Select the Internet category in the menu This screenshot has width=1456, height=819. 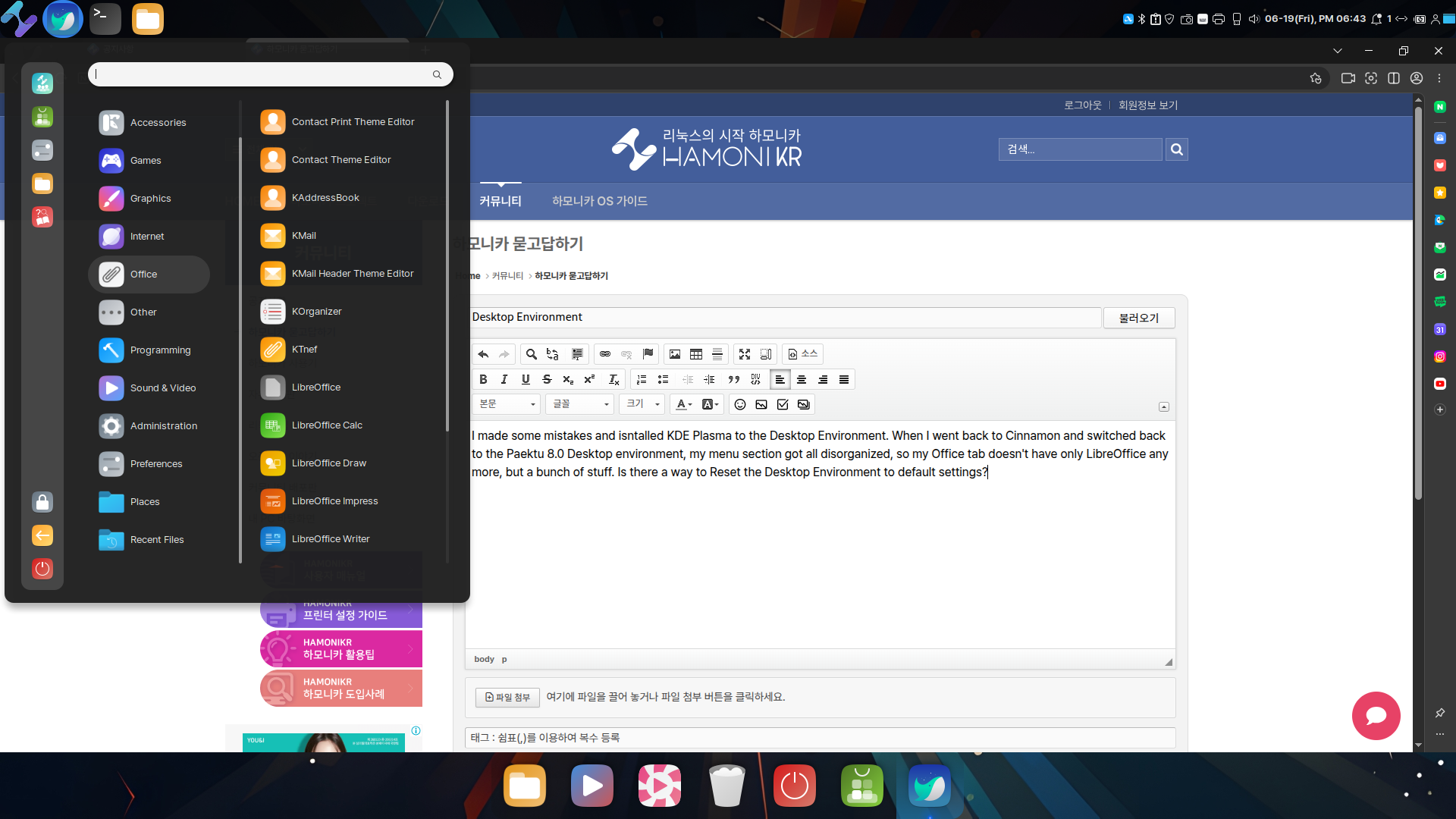149,237
